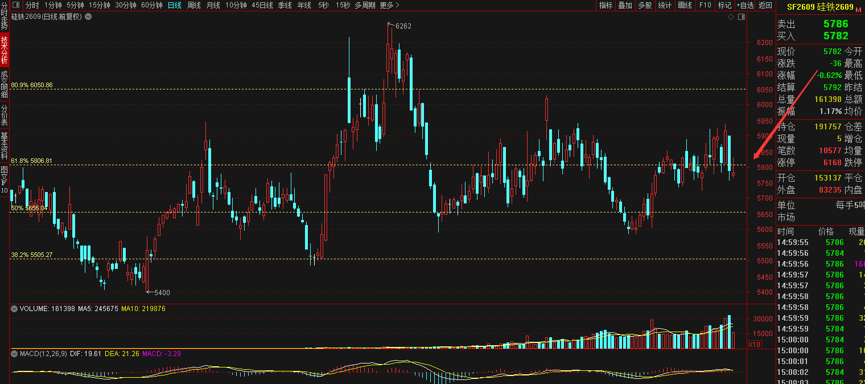Click the layout toggle icon before 分时
This screenshot has height=384, width=865.
[x=17, y=5]
